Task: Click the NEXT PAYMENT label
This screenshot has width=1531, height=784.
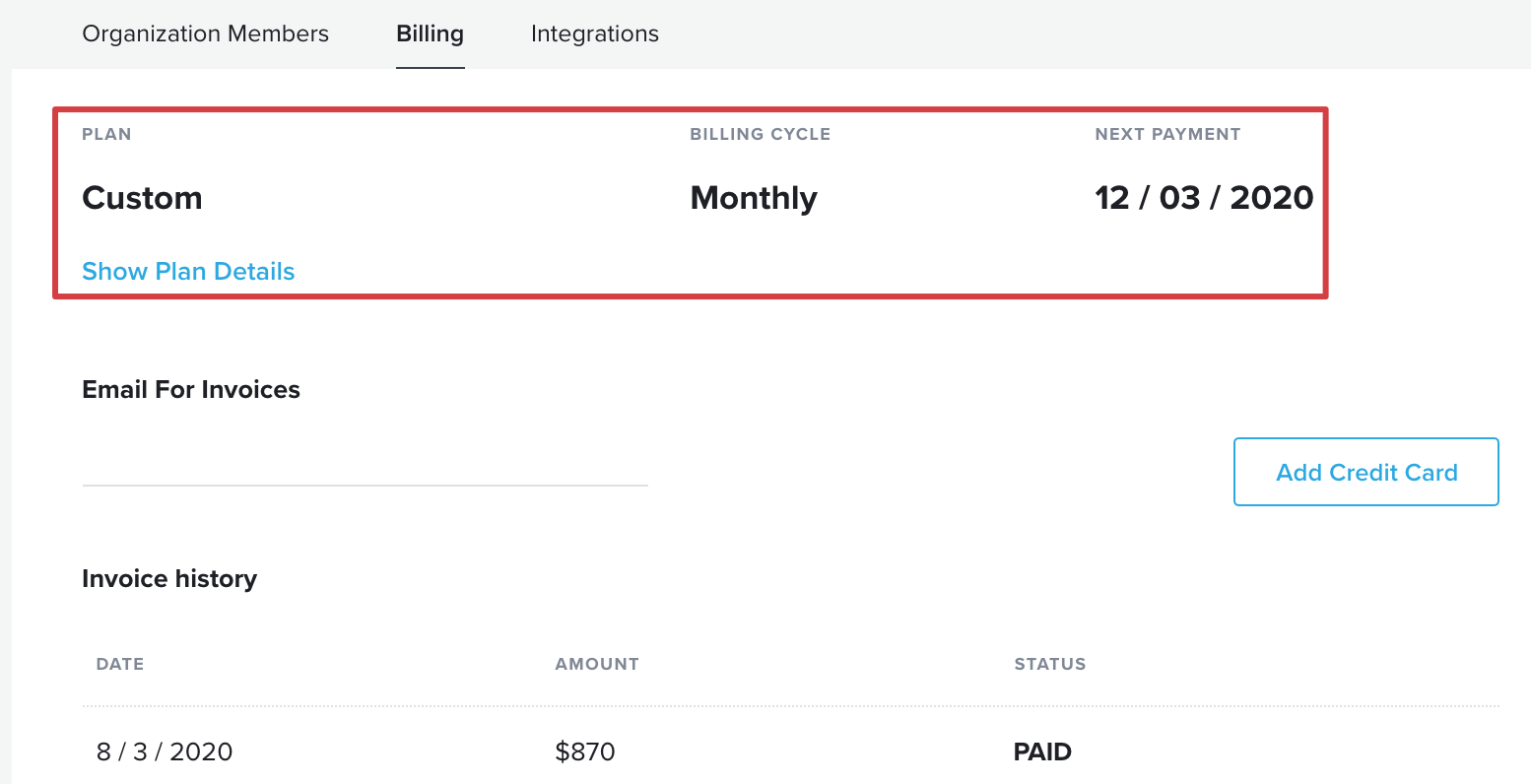Action: click(1167, 134)
